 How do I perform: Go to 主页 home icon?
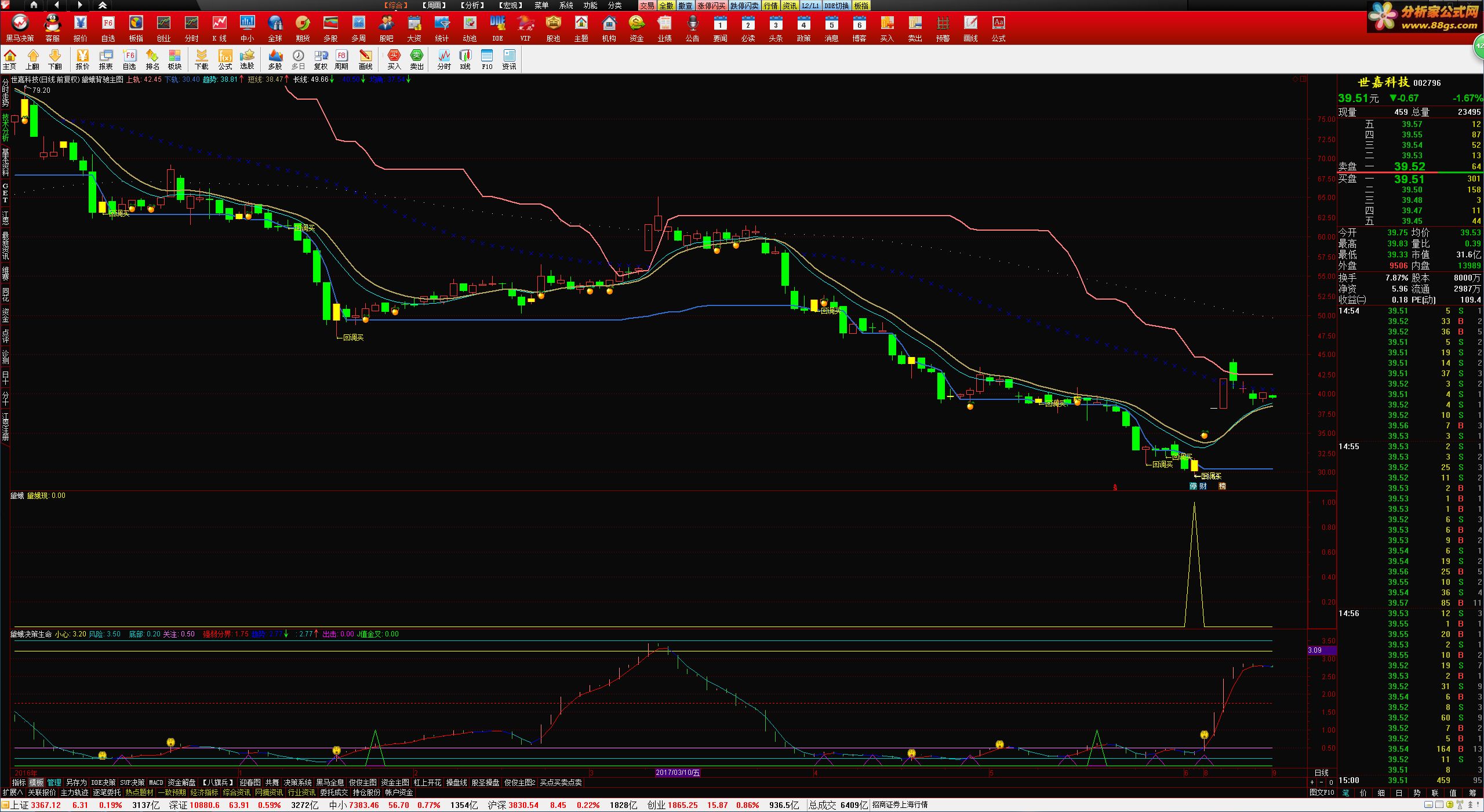(x=10, y=59)
